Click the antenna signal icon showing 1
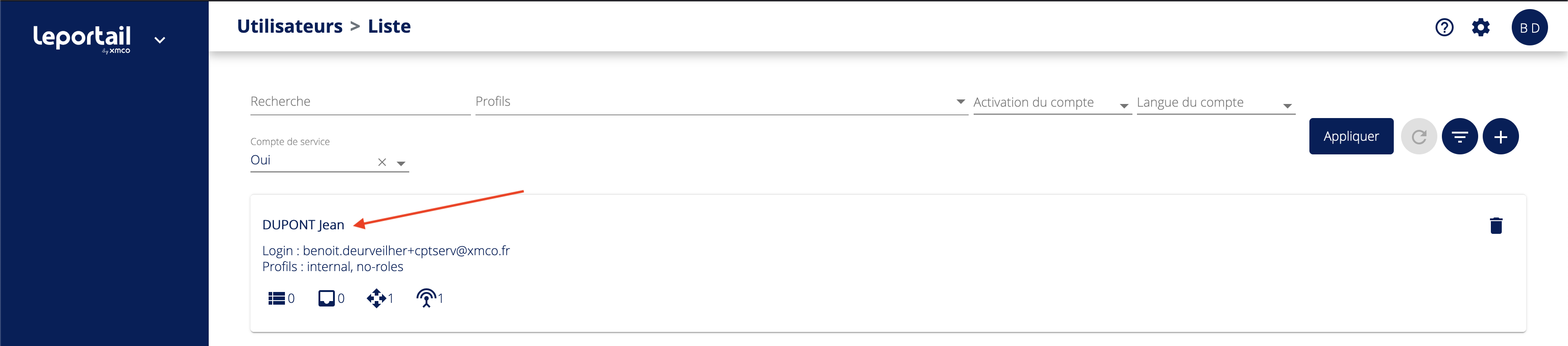Image resolution: width=1568 pixels, height=346 pixels. (x=426, y=298)
